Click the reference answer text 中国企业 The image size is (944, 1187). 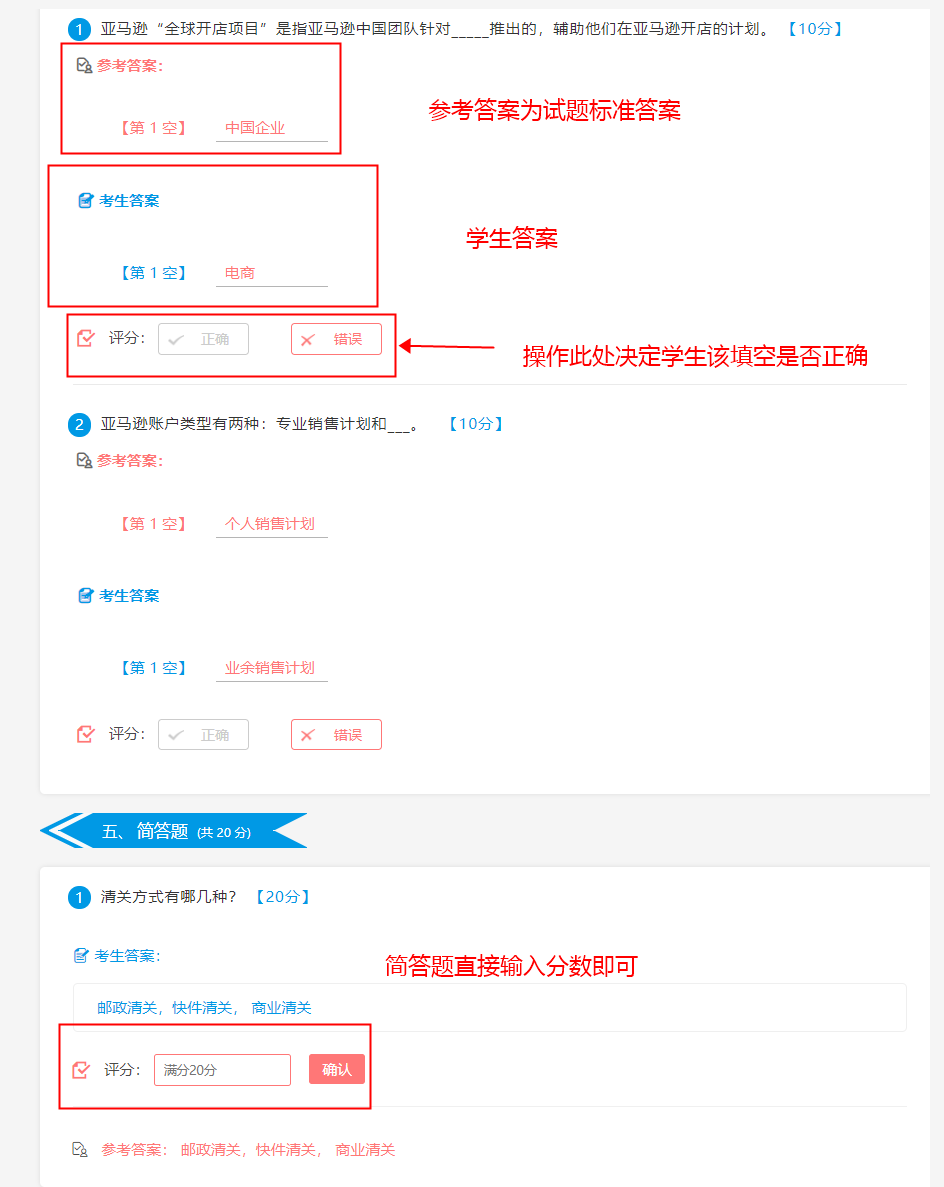coord(255,128)
